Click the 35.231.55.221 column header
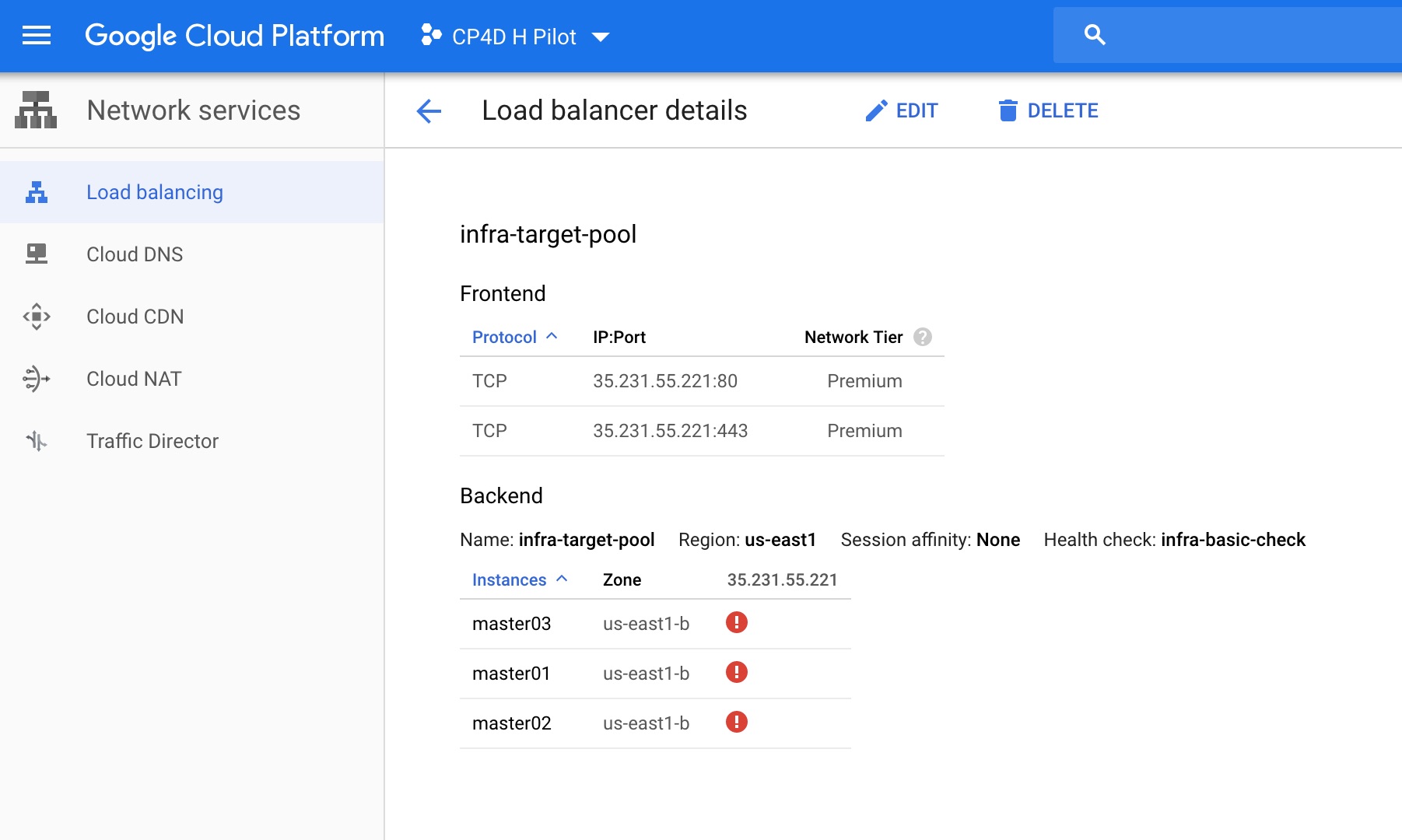The image size is (1402, 840). 782,579
